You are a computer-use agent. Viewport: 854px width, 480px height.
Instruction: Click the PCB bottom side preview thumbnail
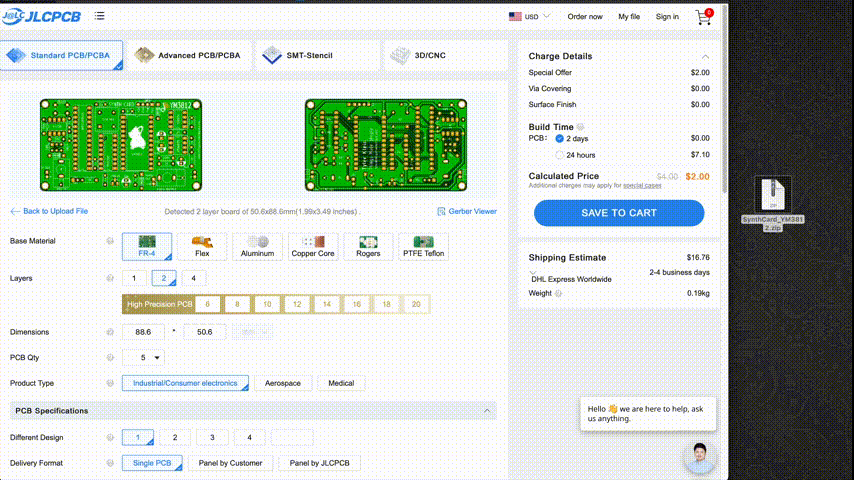(x=386, y=145)
